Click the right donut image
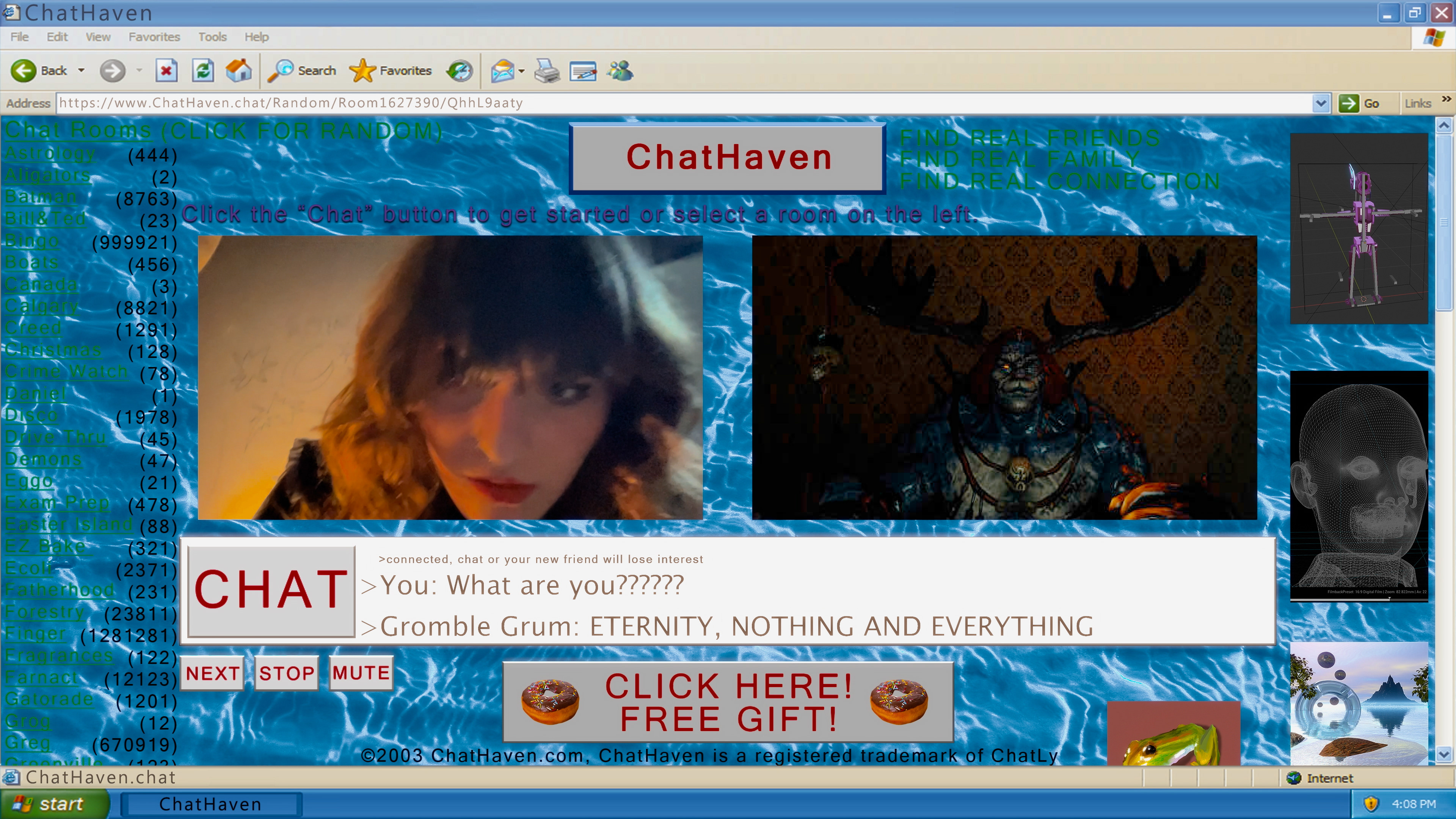This screenshot has height=819, width=1456. 899,701
